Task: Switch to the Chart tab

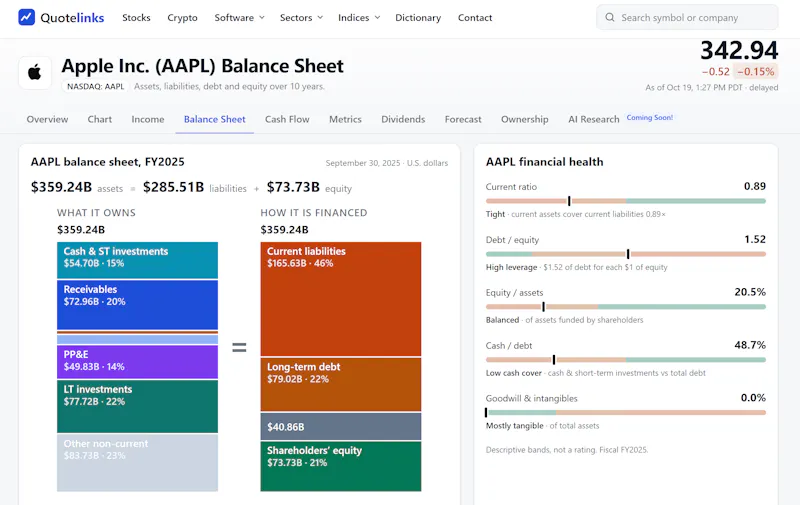Action: tap(99, 119)
